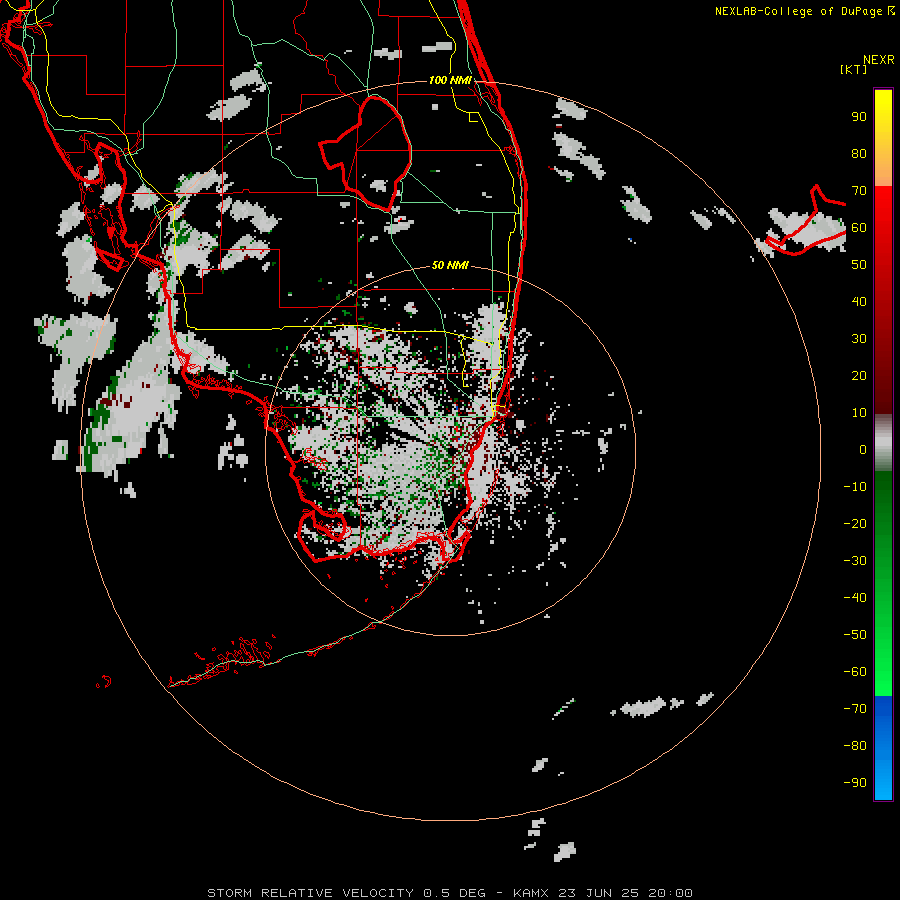The width and height of the screenshot is (900, 900).
Task: Click the -30 value on velocity scale
Action: click(x=855, y=561)
